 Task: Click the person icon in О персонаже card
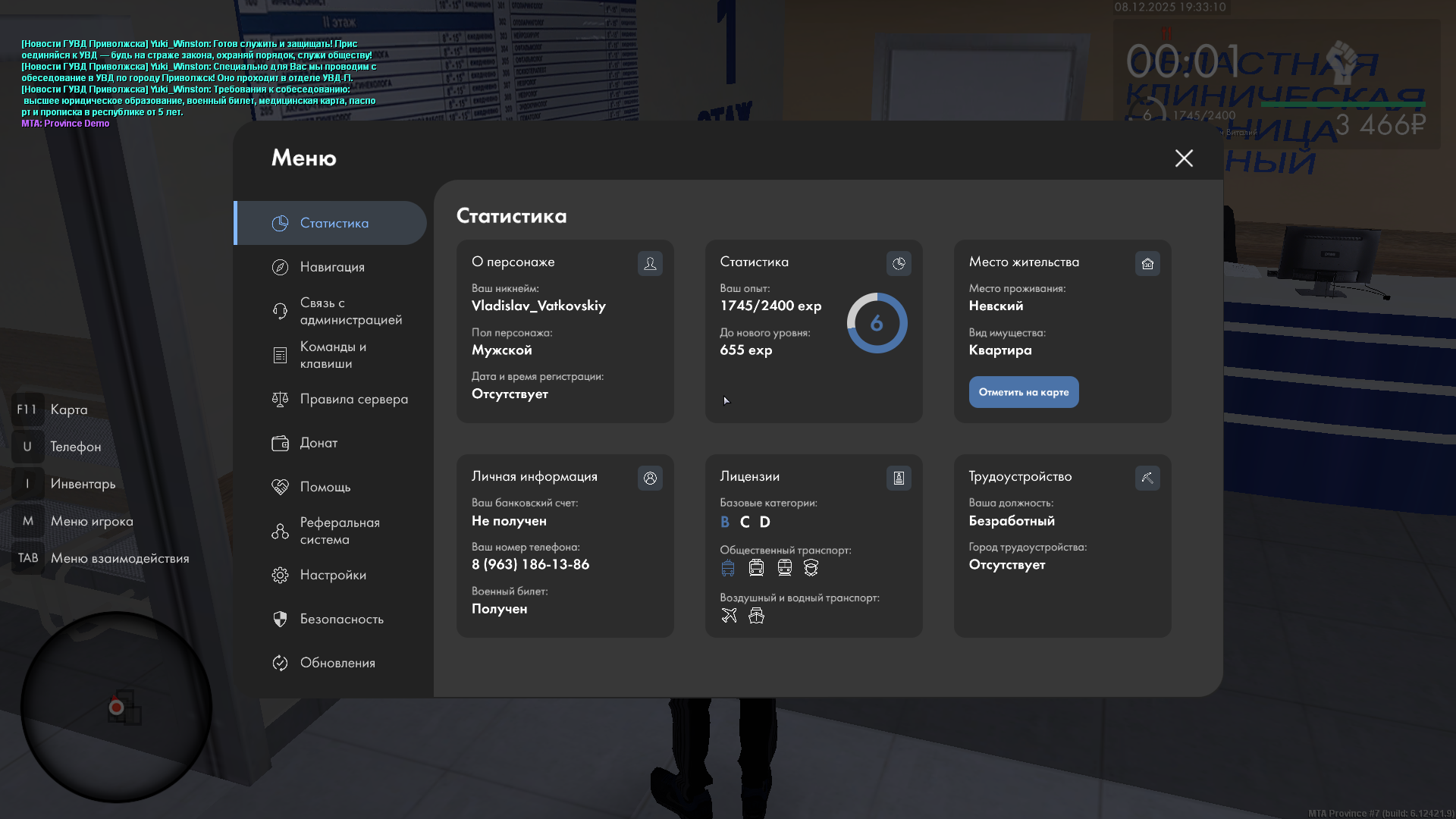click(x=650, y=263)
